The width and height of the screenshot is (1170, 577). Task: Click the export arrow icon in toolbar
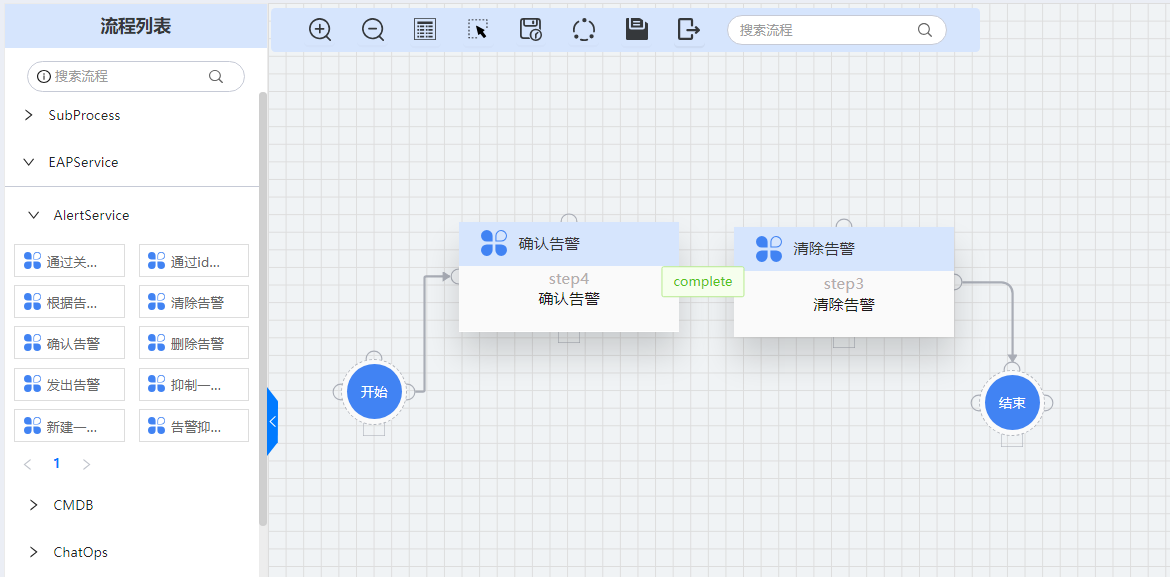tap(688, 30)
